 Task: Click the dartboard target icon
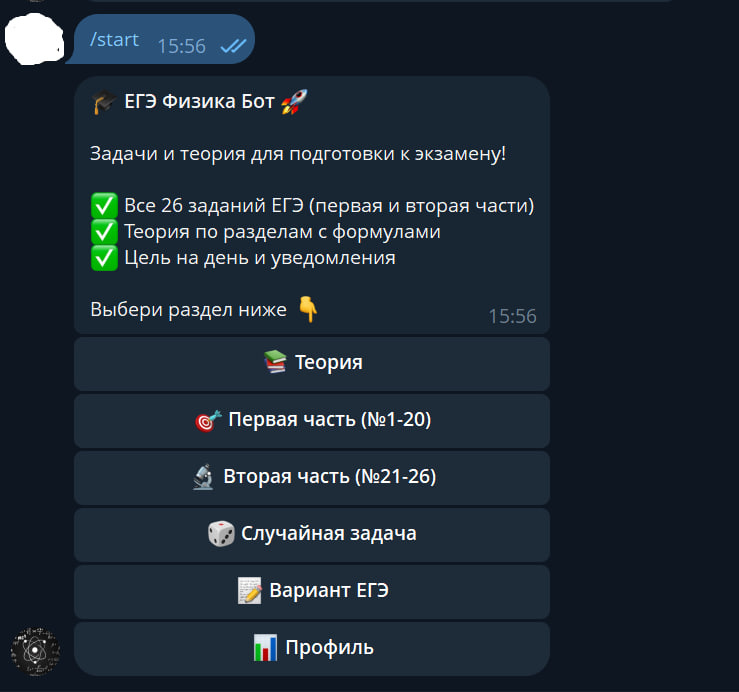point(208,420)
